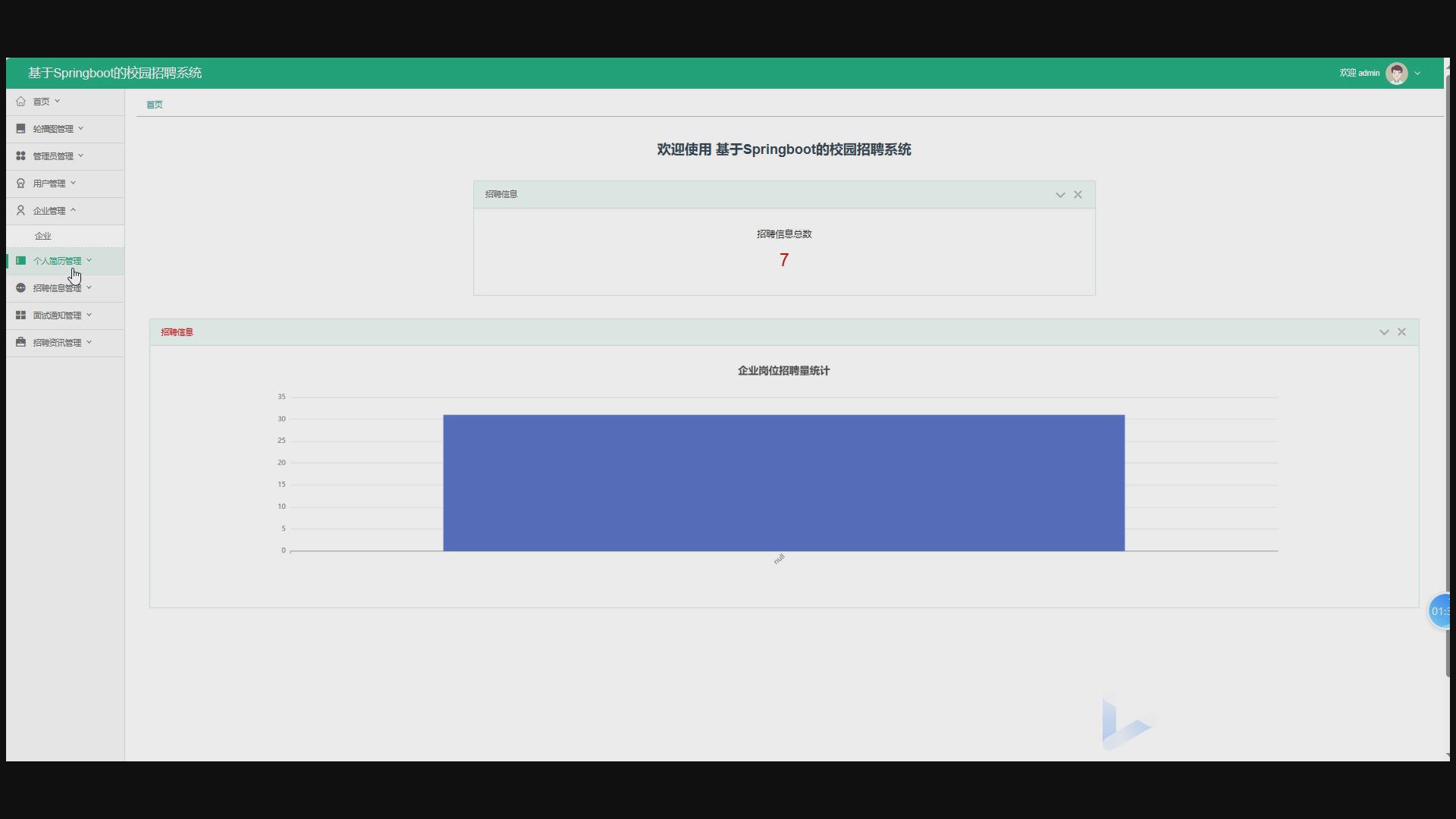The height and width of the screenshot is (819, 1456).
Task: Select the 企业管理 person outline icon
Action: [20, 210]
